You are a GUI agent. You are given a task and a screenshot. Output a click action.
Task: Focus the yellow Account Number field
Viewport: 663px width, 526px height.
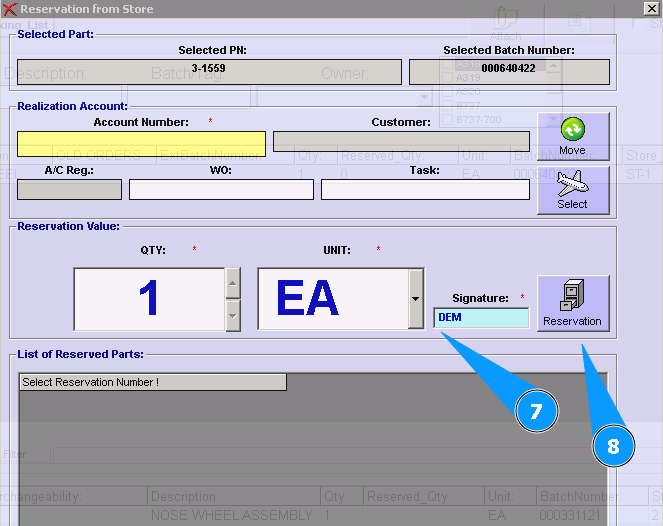(x=141, y=143)
